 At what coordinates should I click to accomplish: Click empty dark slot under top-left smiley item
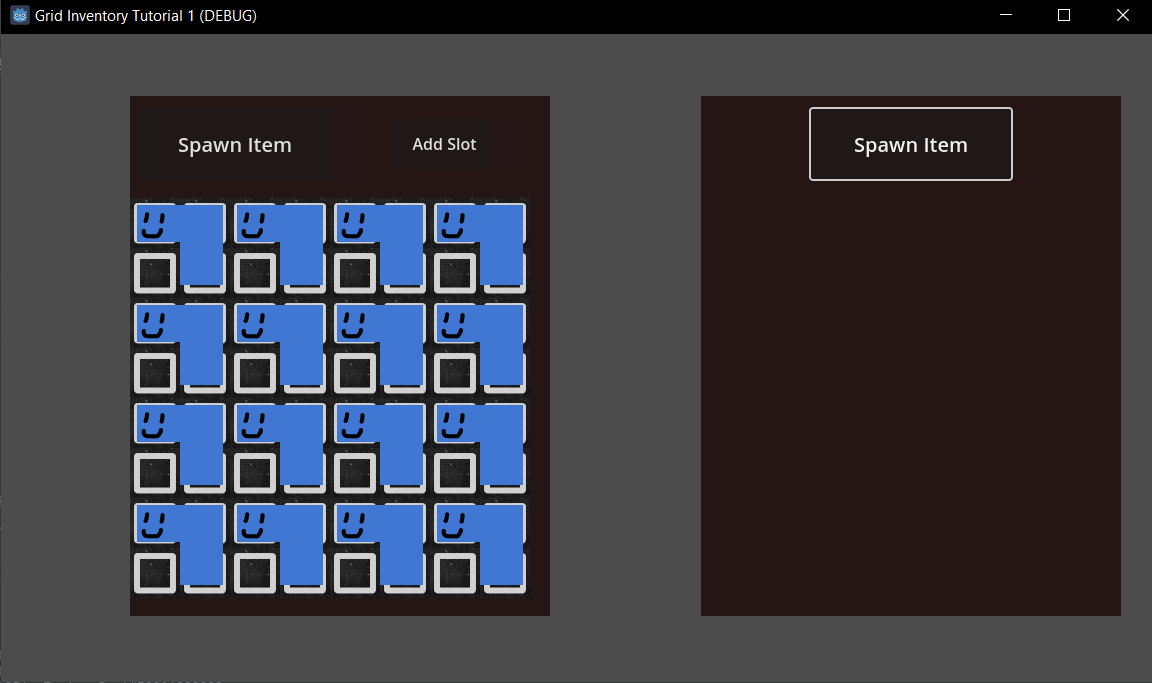coord(155,273)
